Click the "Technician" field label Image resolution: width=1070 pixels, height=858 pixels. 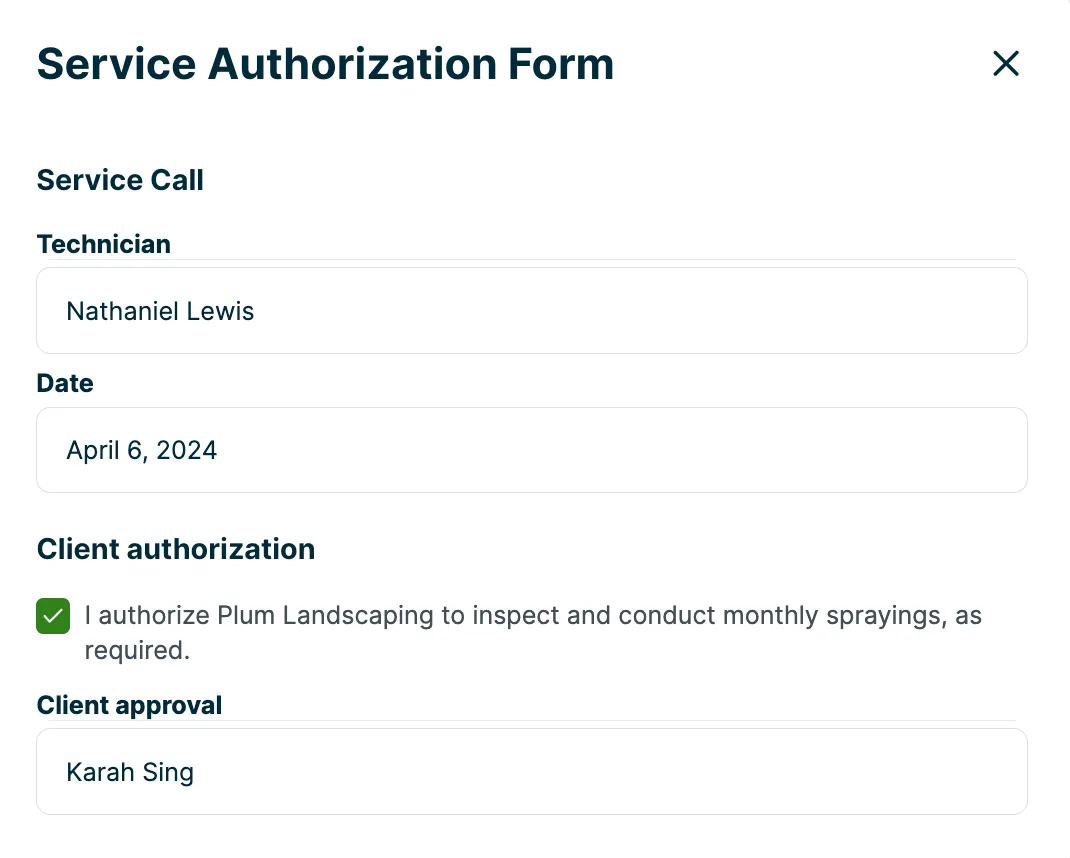tap(104, 244)
